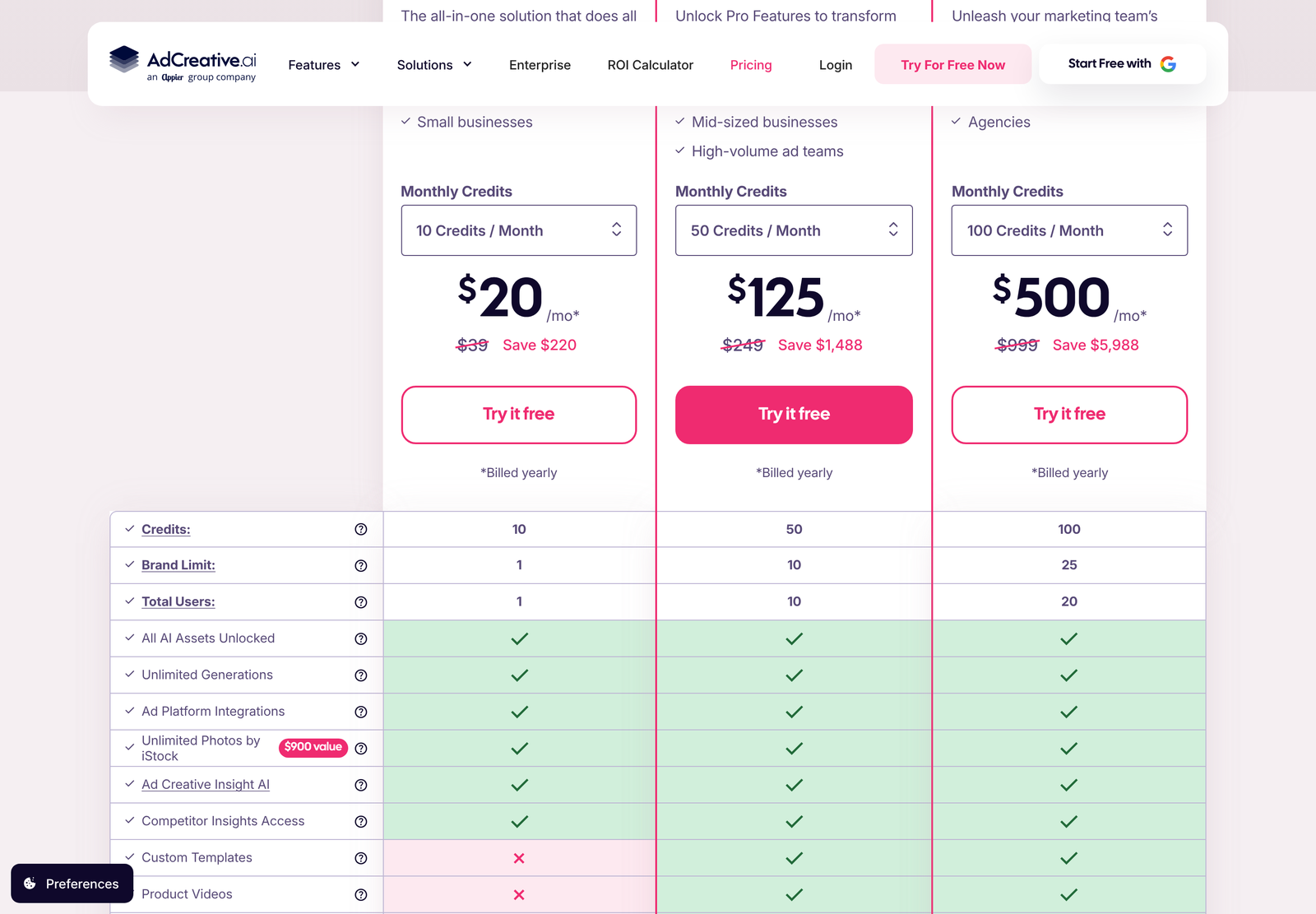Open the ROI Calculator page
Screen dimensions: 1316x914
pyautogui.click(x=651, y=65)
